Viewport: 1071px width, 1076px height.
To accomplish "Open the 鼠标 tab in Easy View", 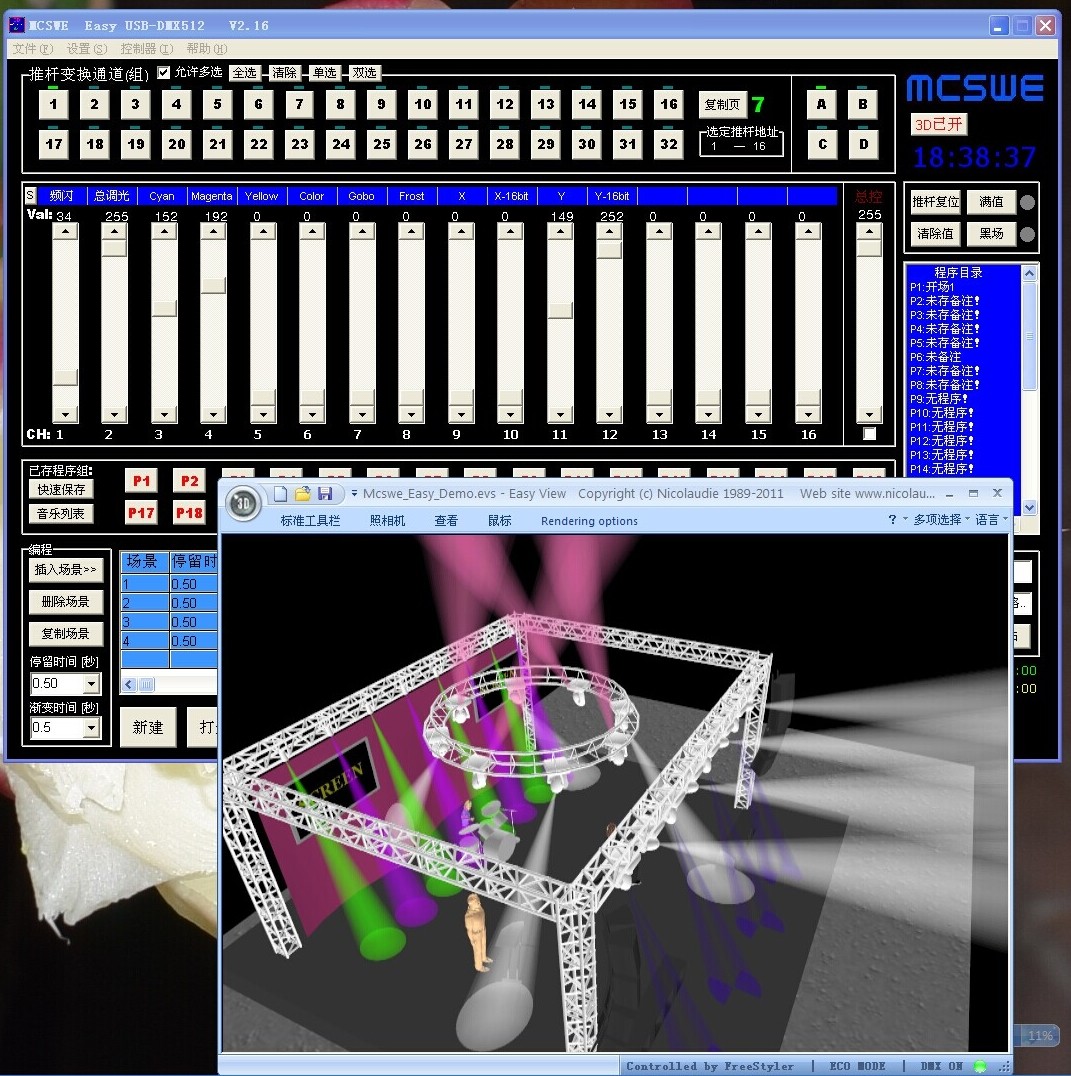I will (499, 521).
